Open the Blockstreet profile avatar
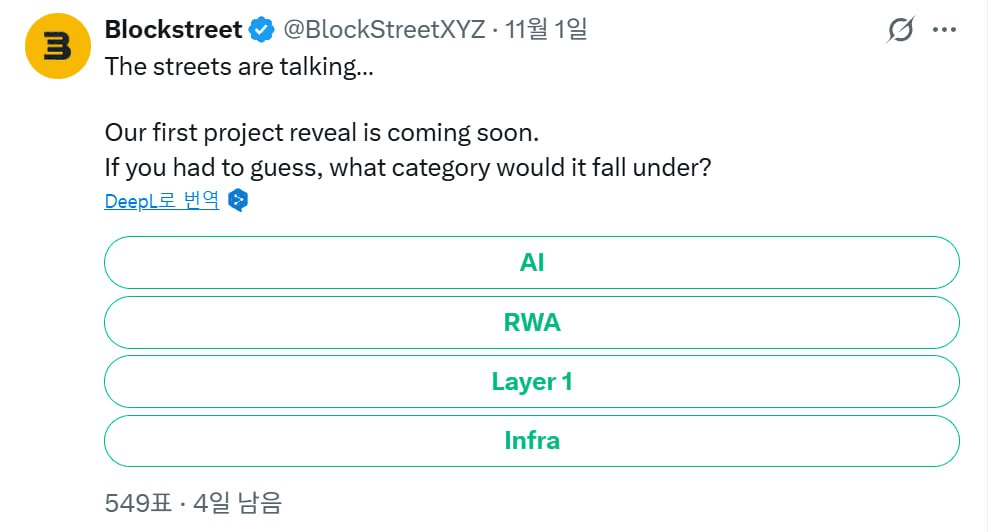Viewport: 994px width, 532px height. 52,46
